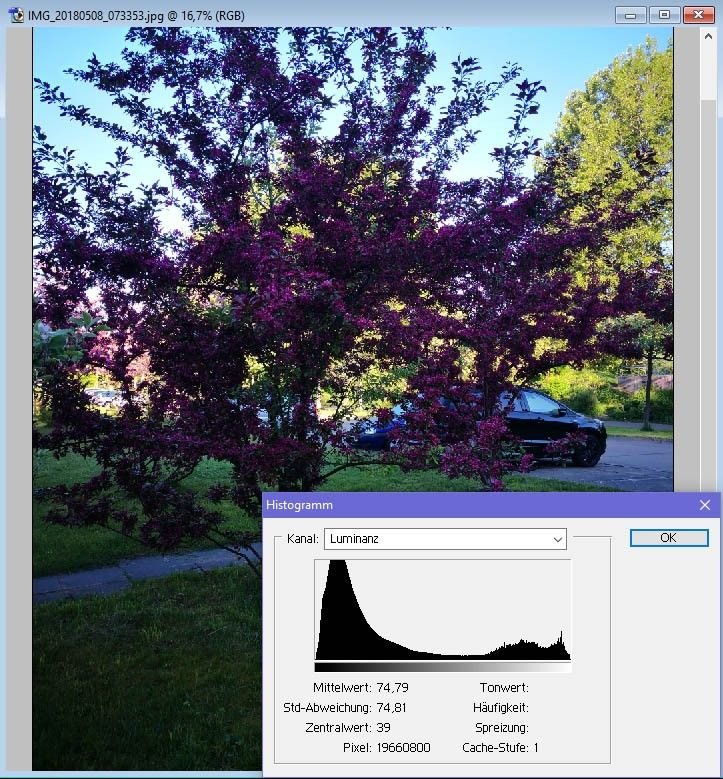Open the Kanal dropdown showing Luminanz
723x779 pixels.
(x=445, y=539)
